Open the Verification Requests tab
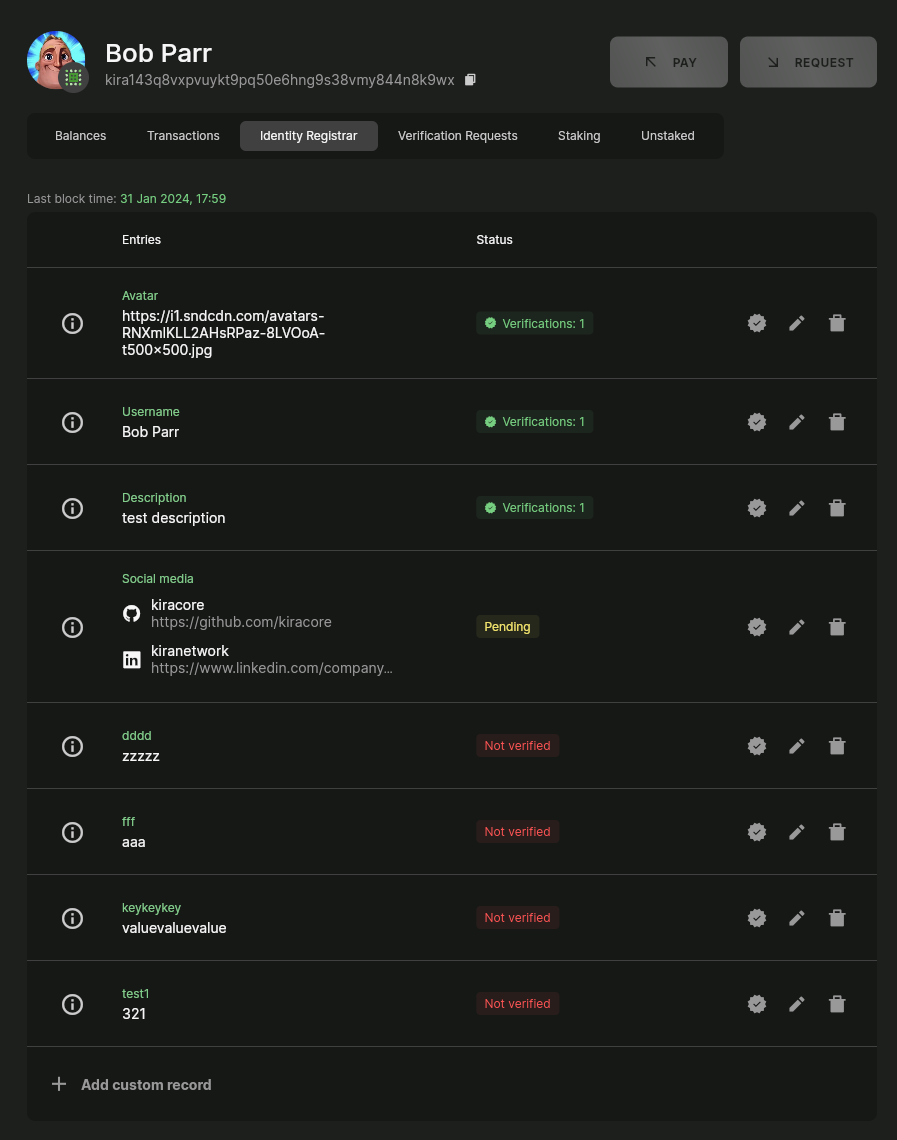897x1140 pixels. 457,136
